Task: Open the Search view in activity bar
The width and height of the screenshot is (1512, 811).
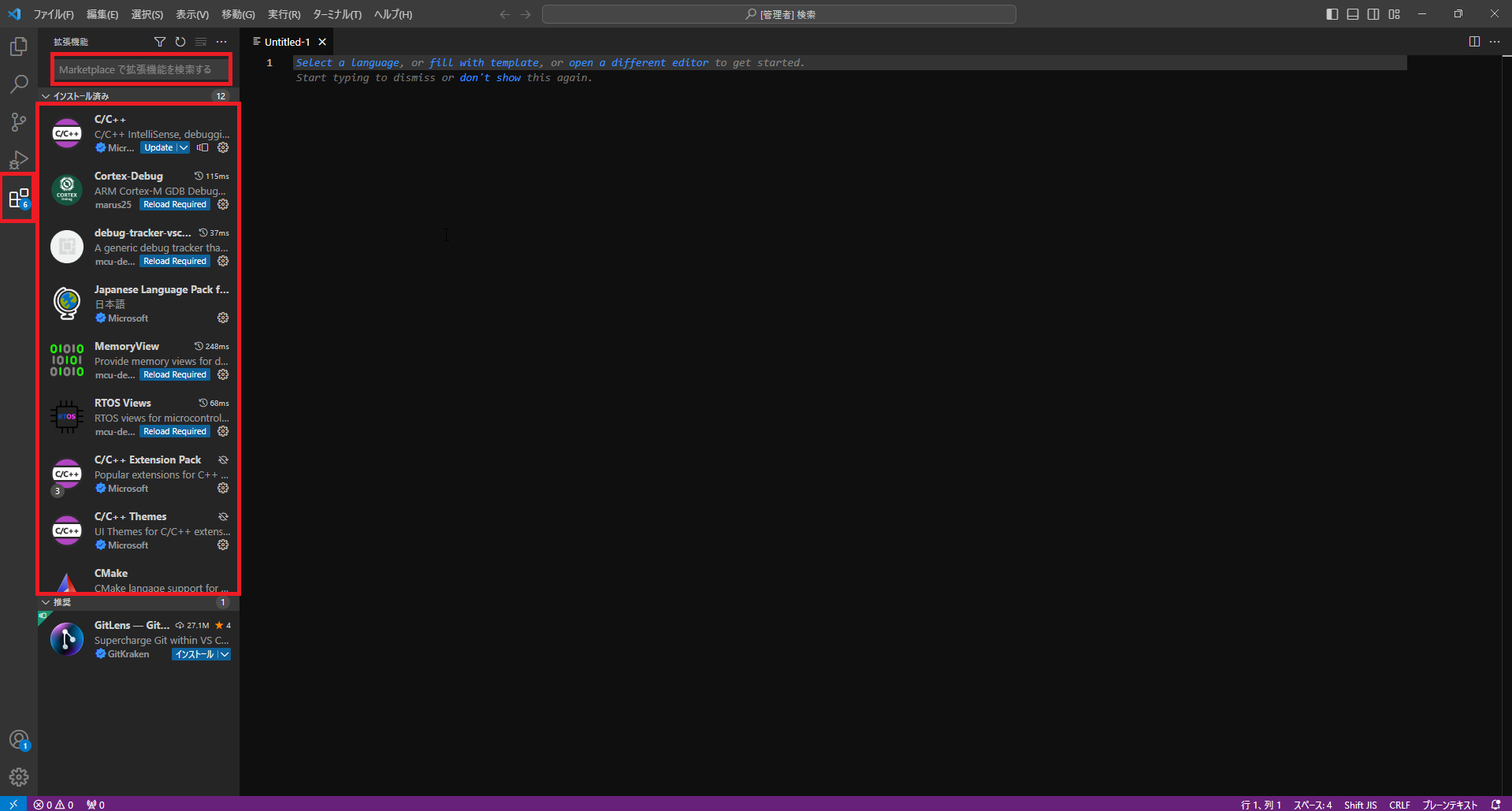Action: pyautogui.click(x=19, y=84)
